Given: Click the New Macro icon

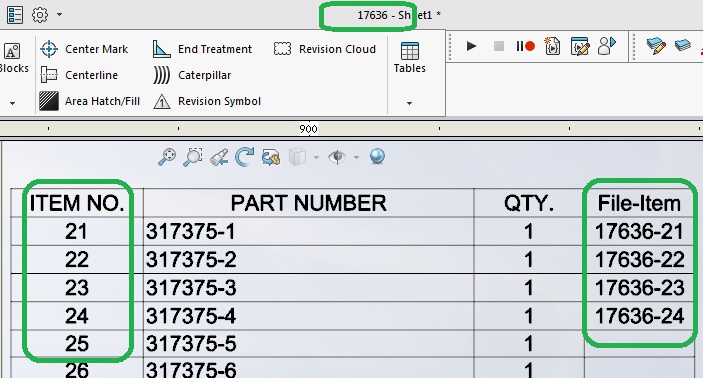Looking at the screenshot, I should coord(552,46).
